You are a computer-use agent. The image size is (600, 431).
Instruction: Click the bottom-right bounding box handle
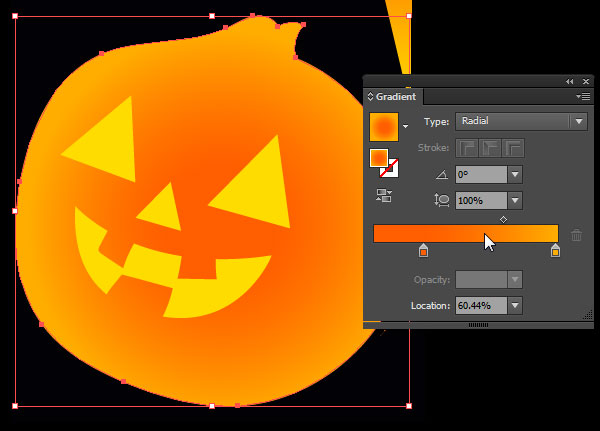pyautogui.click(x=409, y=406)
